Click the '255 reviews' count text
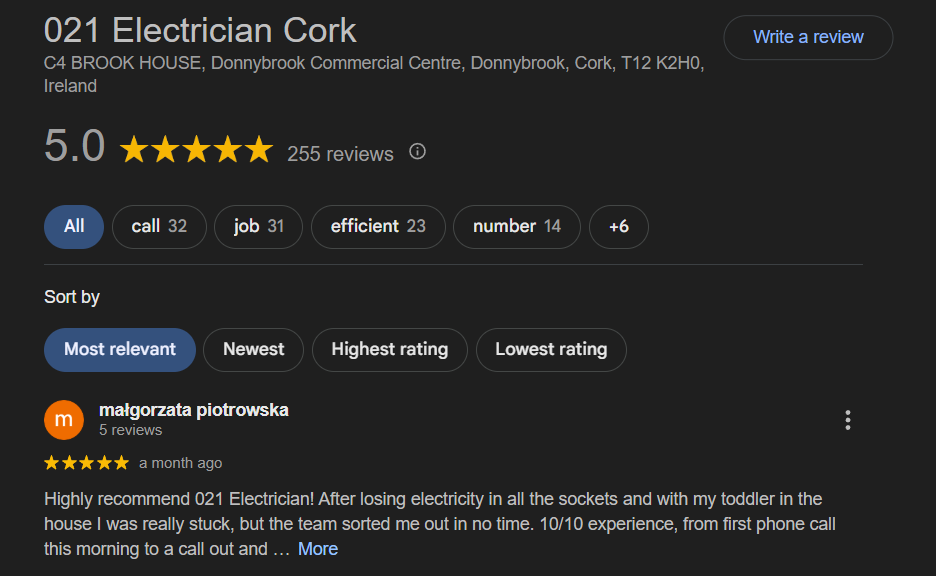 click(340, 154)
